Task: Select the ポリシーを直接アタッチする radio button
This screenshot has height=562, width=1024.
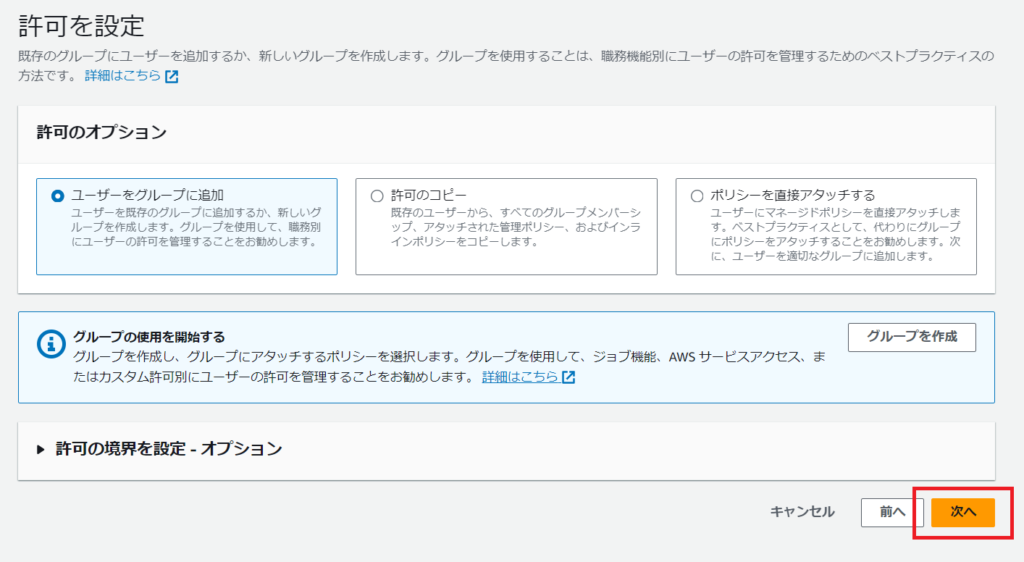Action: (x=697, y=196)
